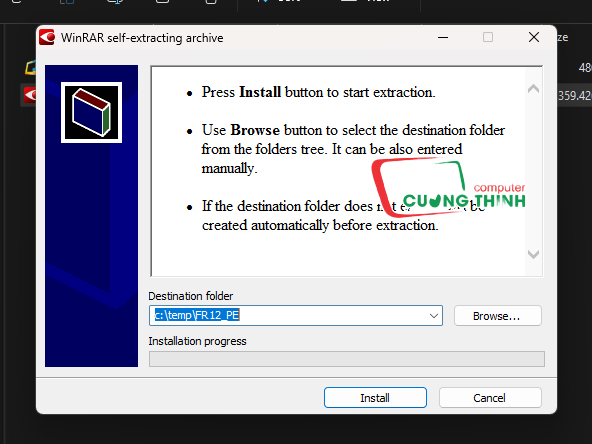Image resolution: width=592 pixels, height=444 pixels.
Task: Click the Cancel button
Action: coord(490,398)
